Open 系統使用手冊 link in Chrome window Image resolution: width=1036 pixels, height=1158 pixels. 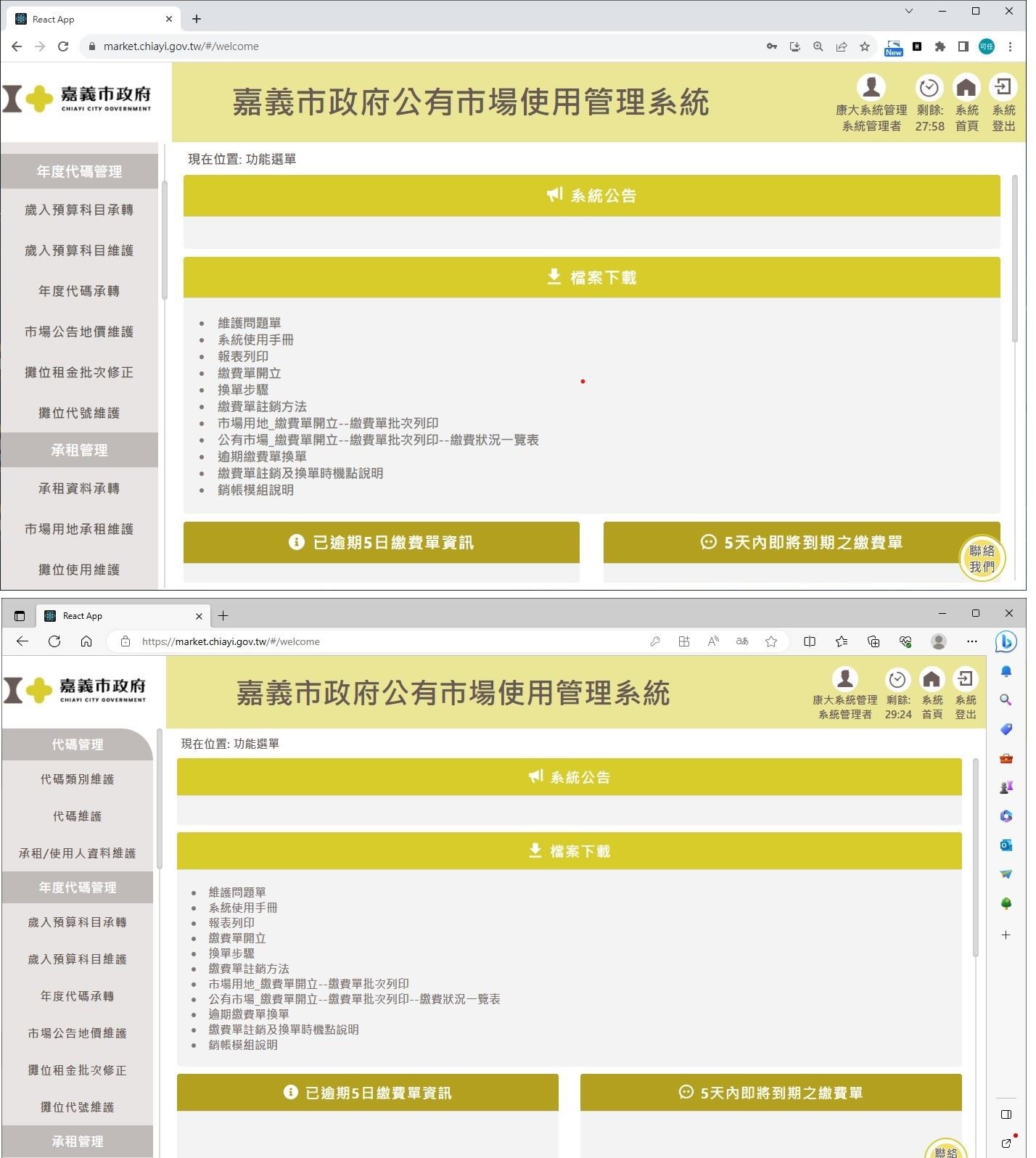coord(255,340)
